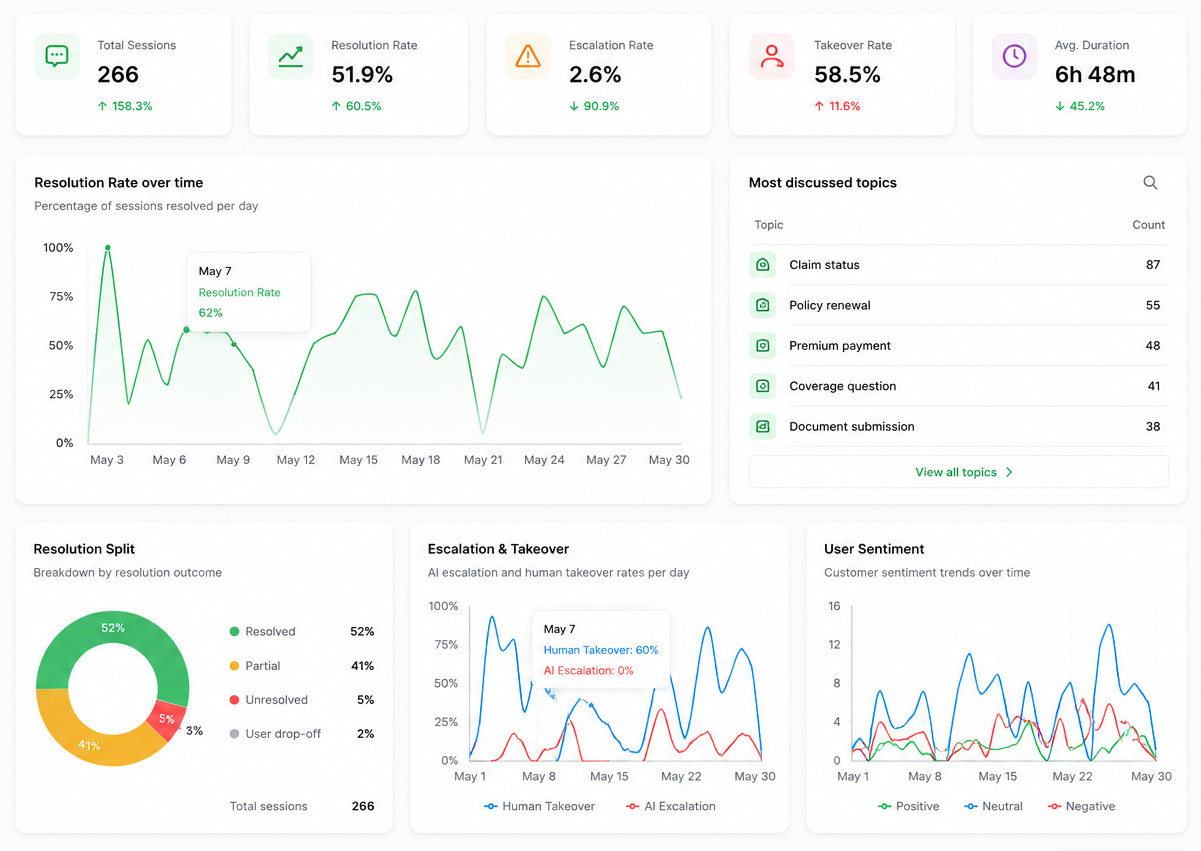Open search in Most discussed topics
Viewport: 1201px width, 851px height.
click(1150, 182)
